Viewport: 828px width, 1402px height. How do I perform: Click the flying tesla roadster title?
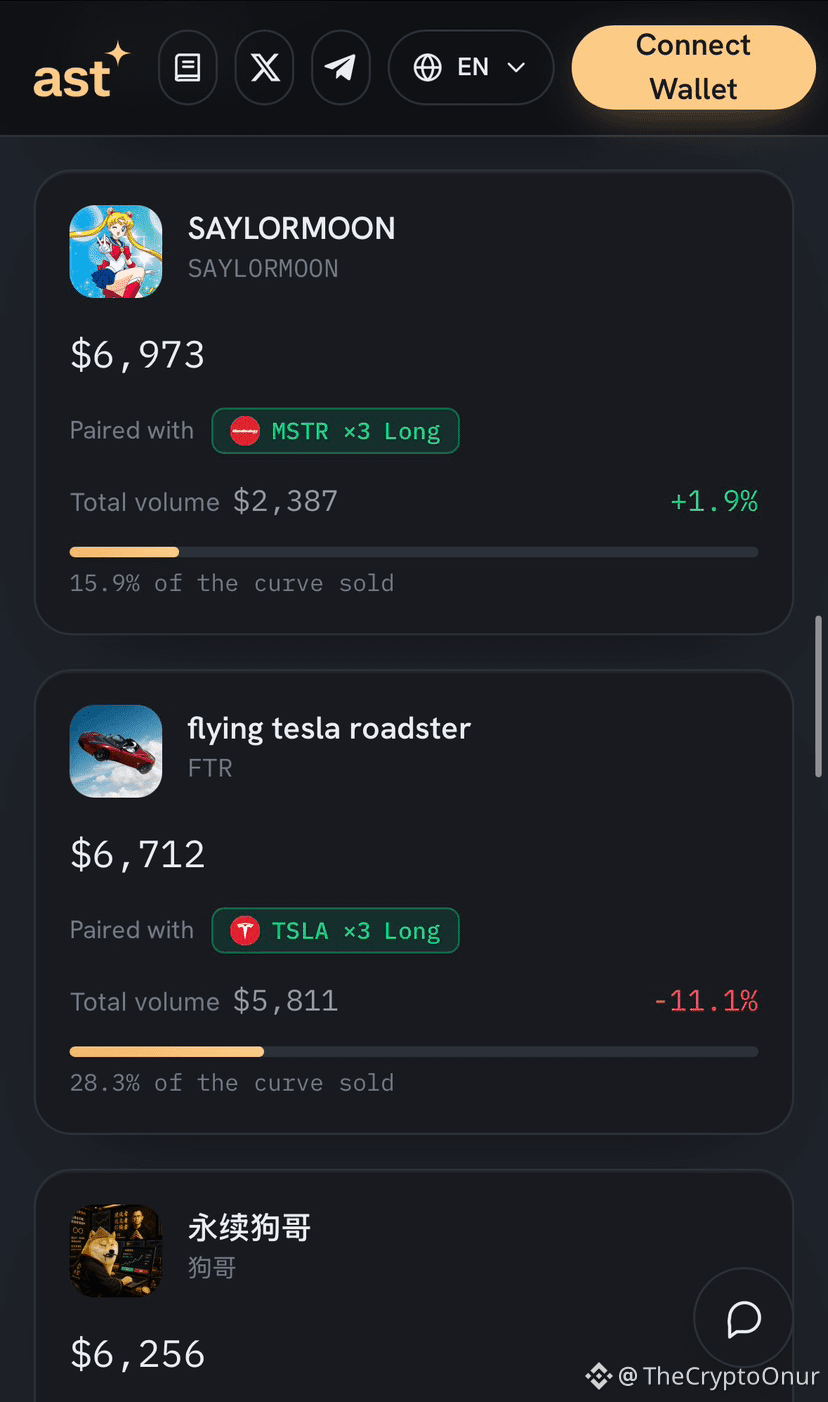pos(329,729)
